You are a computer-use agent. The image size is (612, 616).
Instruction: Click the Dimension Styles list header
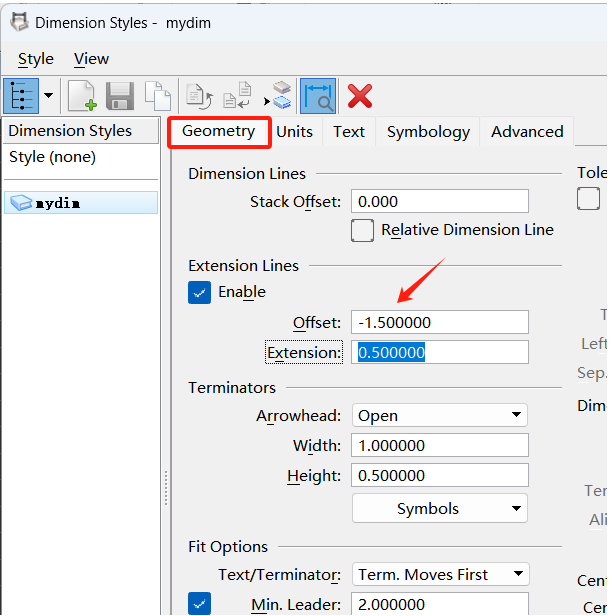click(81, 131)
